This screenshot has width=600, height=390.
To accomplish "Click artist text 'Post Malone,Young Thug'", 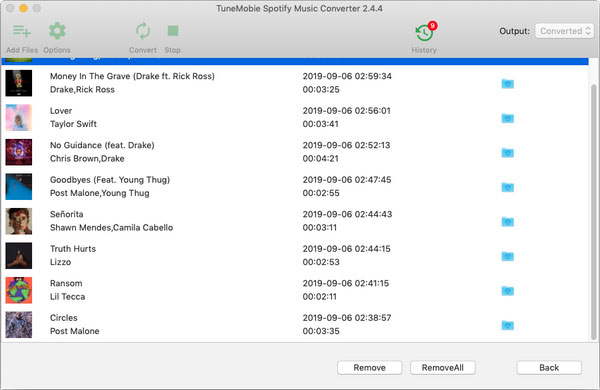I will click(99, 193).
